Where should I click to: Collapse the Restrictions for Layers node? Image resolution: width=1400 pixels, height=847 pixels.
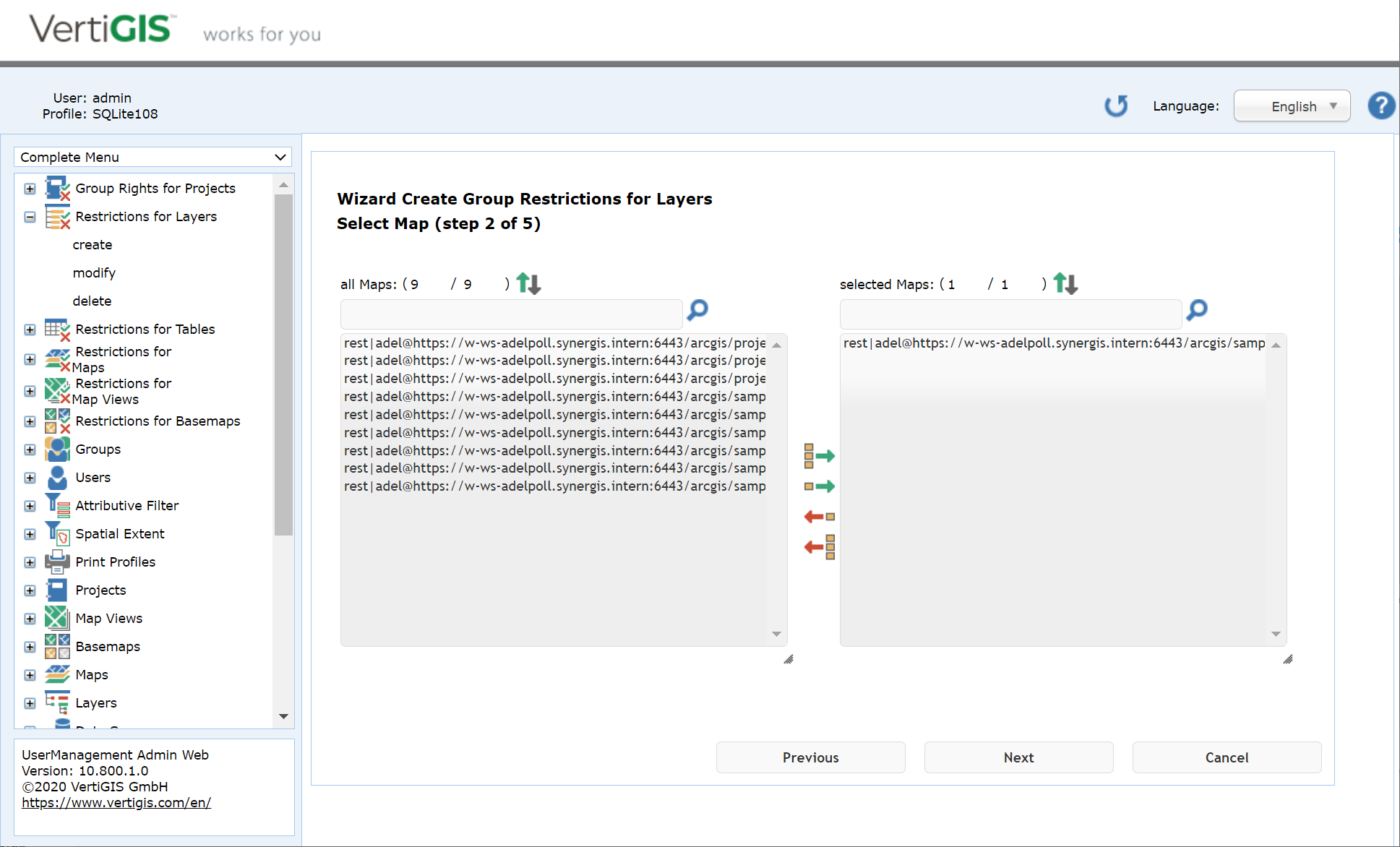click(30, 217)
